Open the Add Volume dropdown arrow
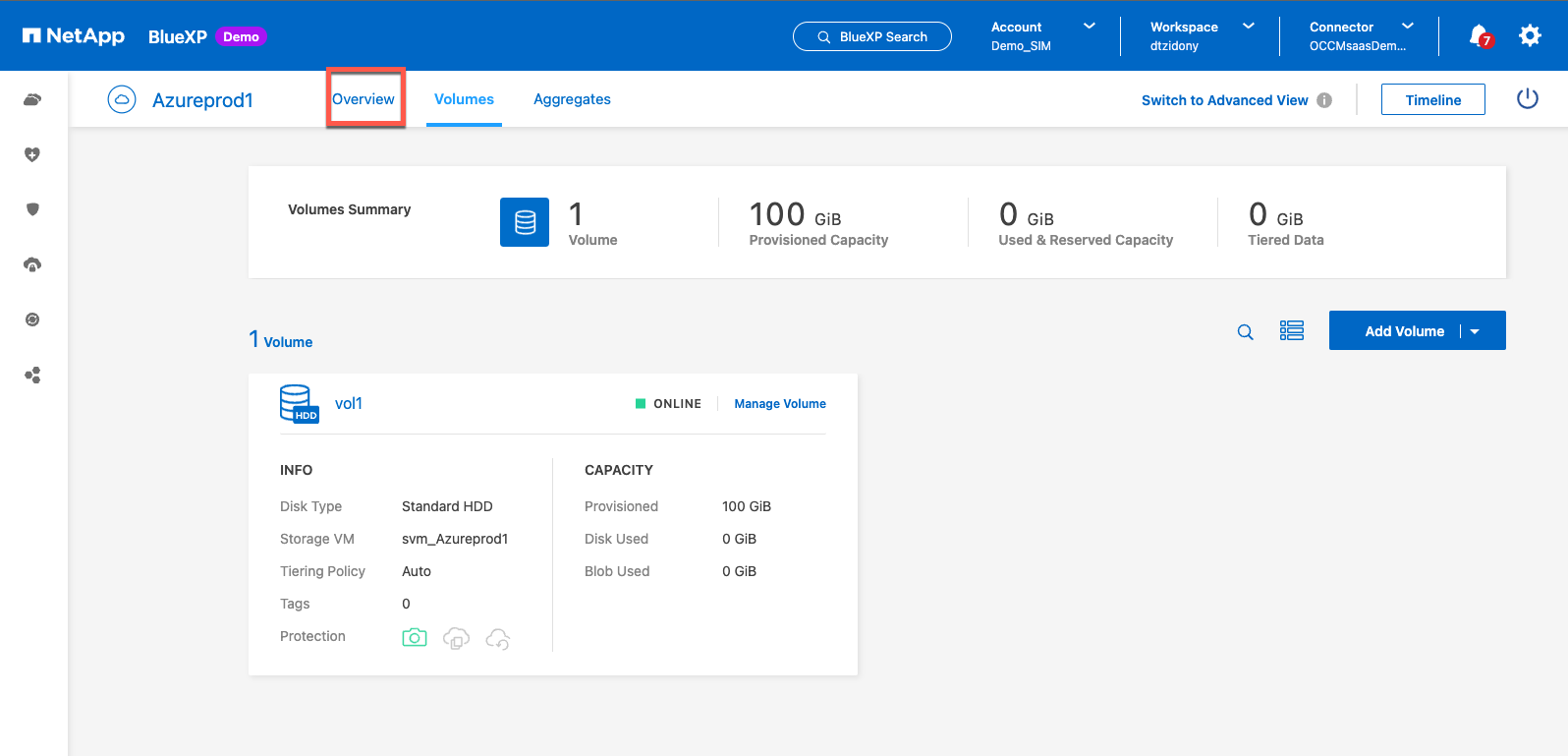1568x756 pixels. [x=1475, y=332]
